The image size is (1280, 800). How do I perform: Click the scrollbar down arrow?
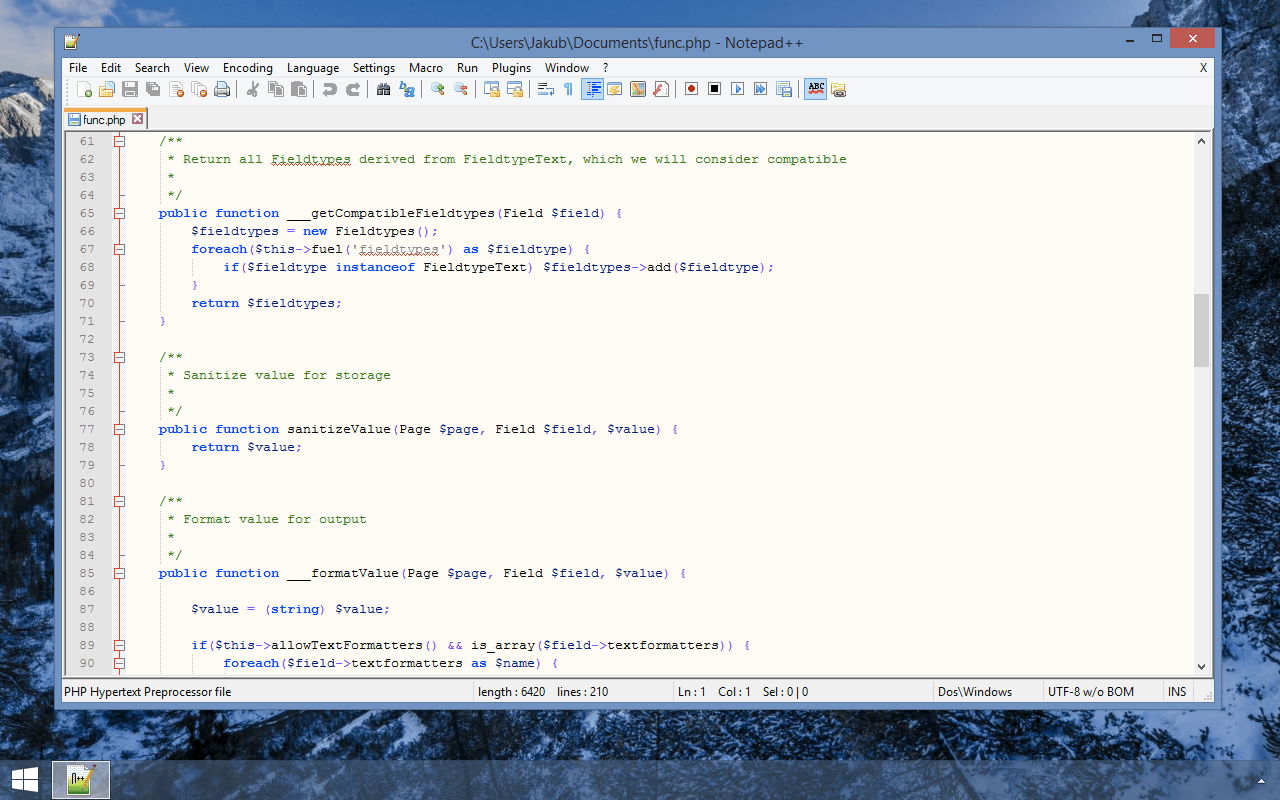coord(1201,666)
